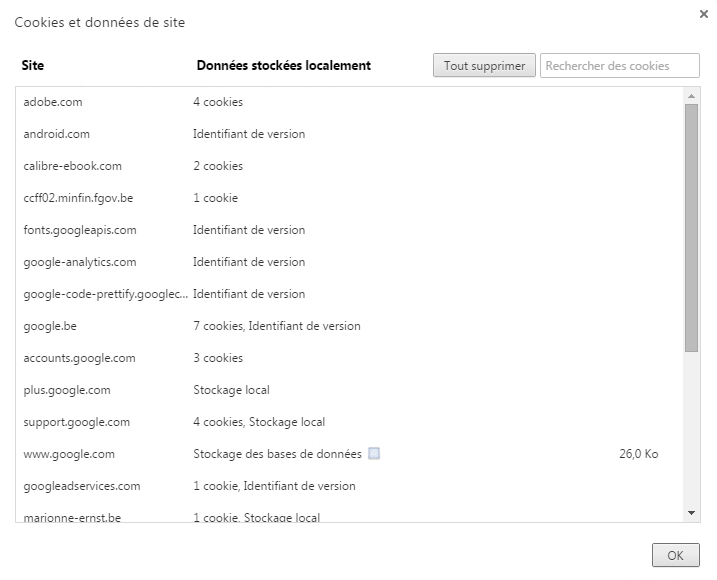Click the vertical scrollbar thumb
The width and height of the screenshot is (717, 580).
click(691, 228)
